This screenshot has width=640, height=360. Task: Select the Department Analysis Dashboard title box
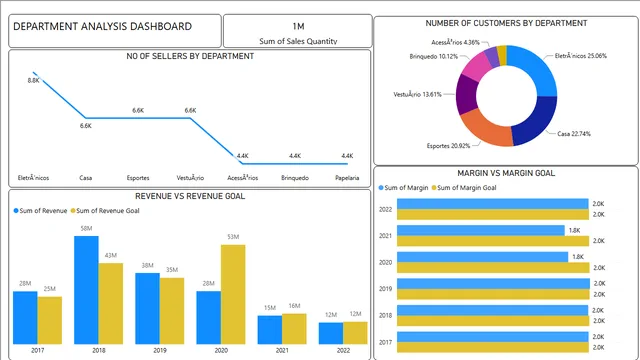click(115, 31)
